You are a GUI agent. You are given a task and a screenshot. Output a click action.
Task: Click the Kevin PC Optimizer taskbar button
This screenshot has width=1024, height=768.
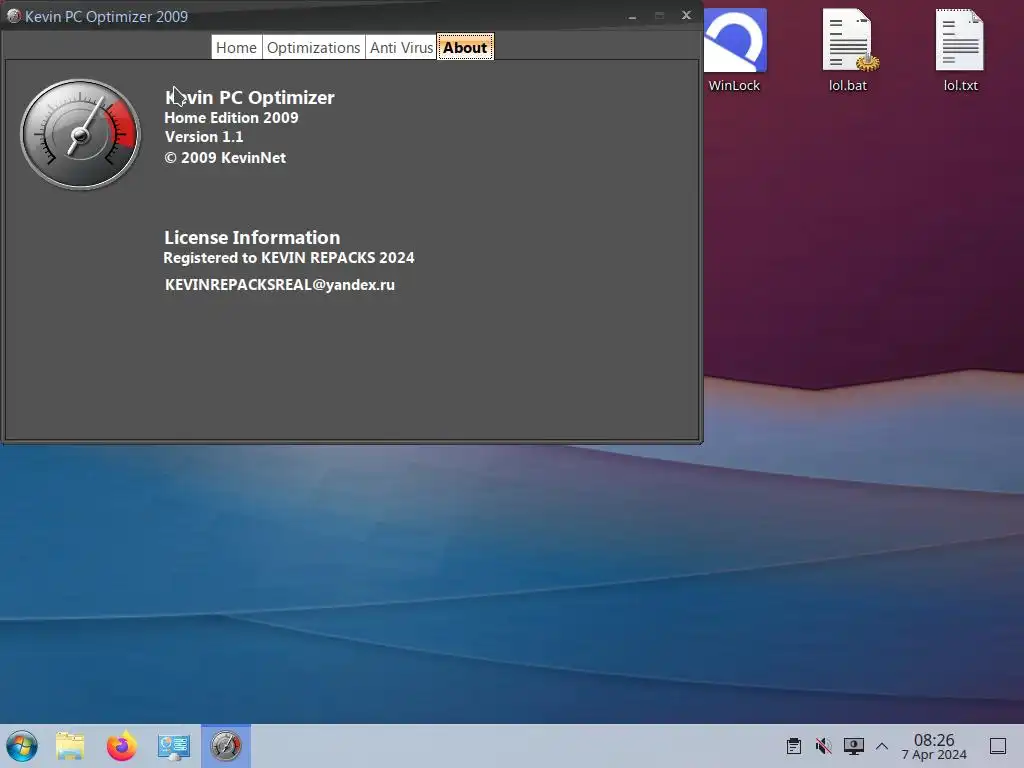[226, 746]
